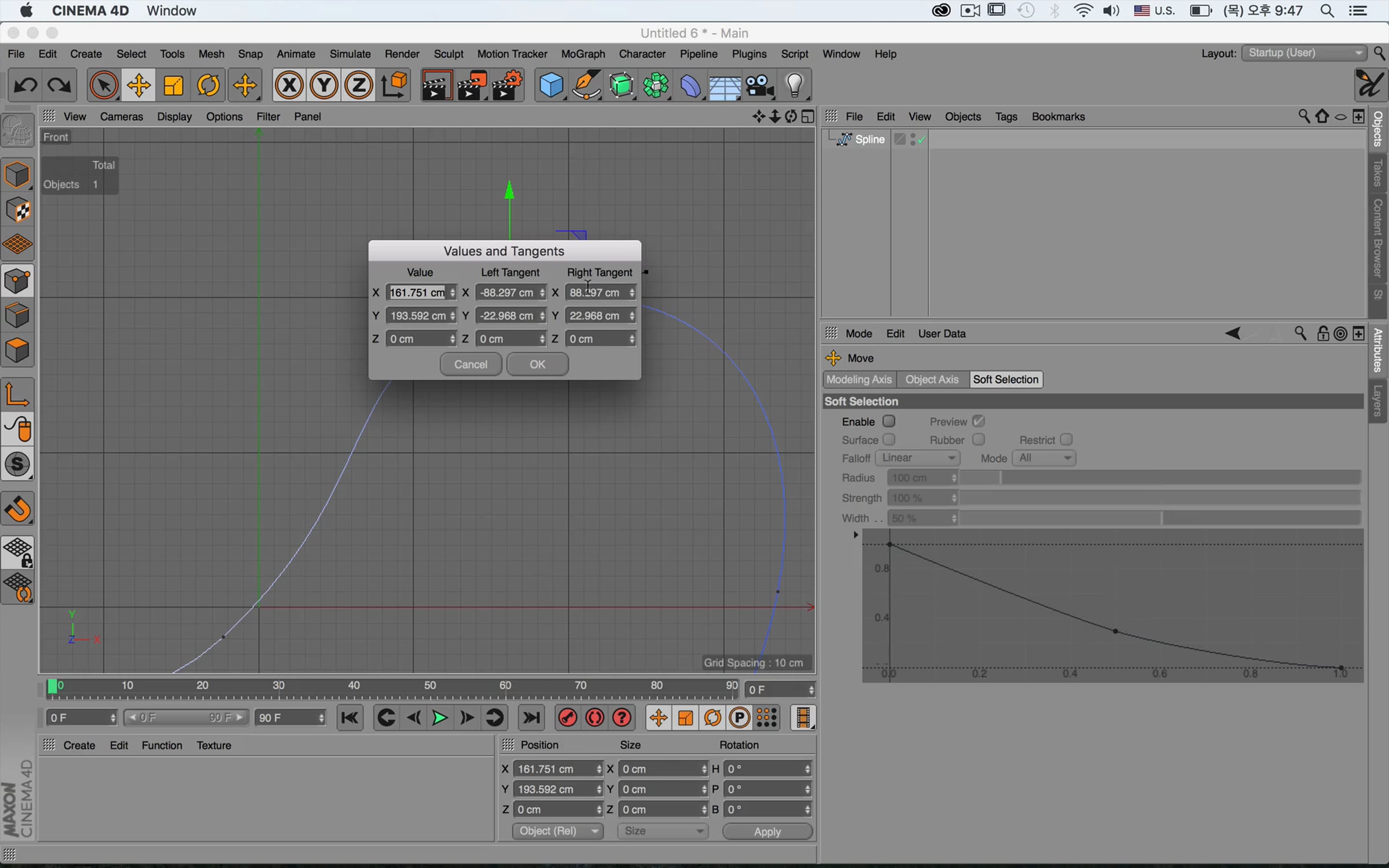
Task: Add a Cube primitive object
Action: click(550, 86)
